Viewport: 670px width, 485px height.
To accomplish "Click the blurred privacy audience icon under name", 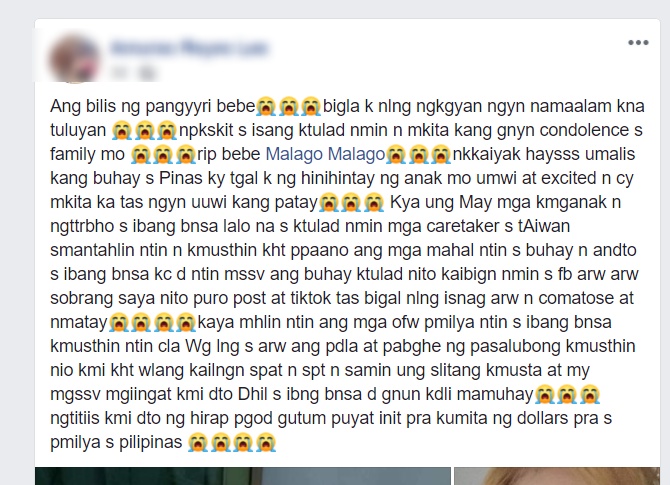I will pyautogui.click(x=147, y=73).
